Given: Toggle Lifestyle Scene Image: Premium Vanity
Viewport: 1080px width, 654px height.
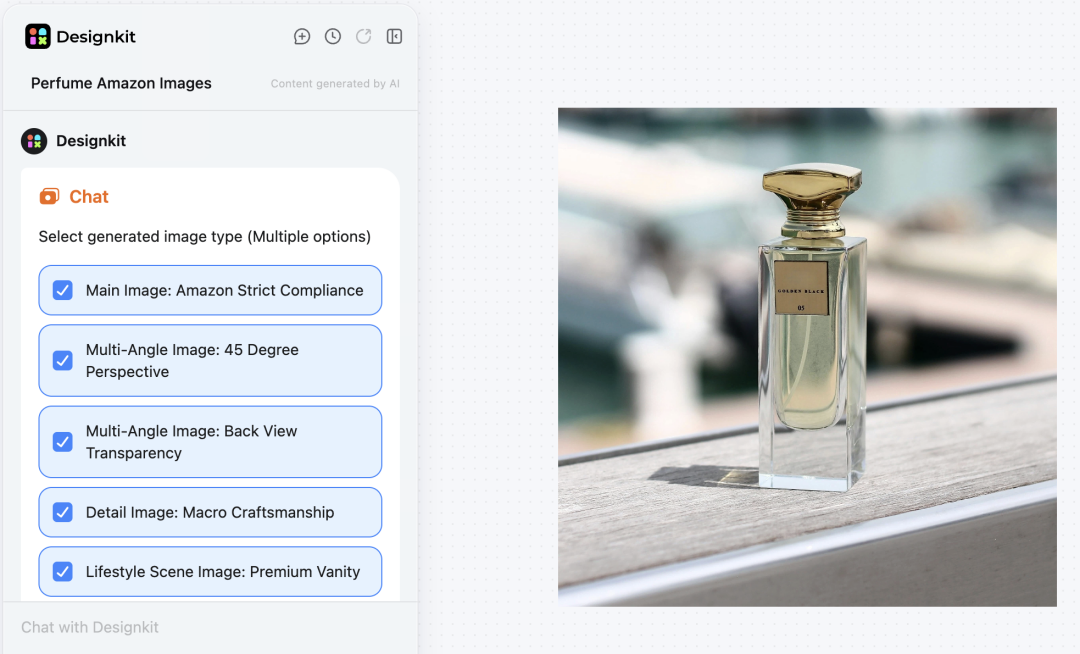Looking at the screenshot, I should pos(62,571).
